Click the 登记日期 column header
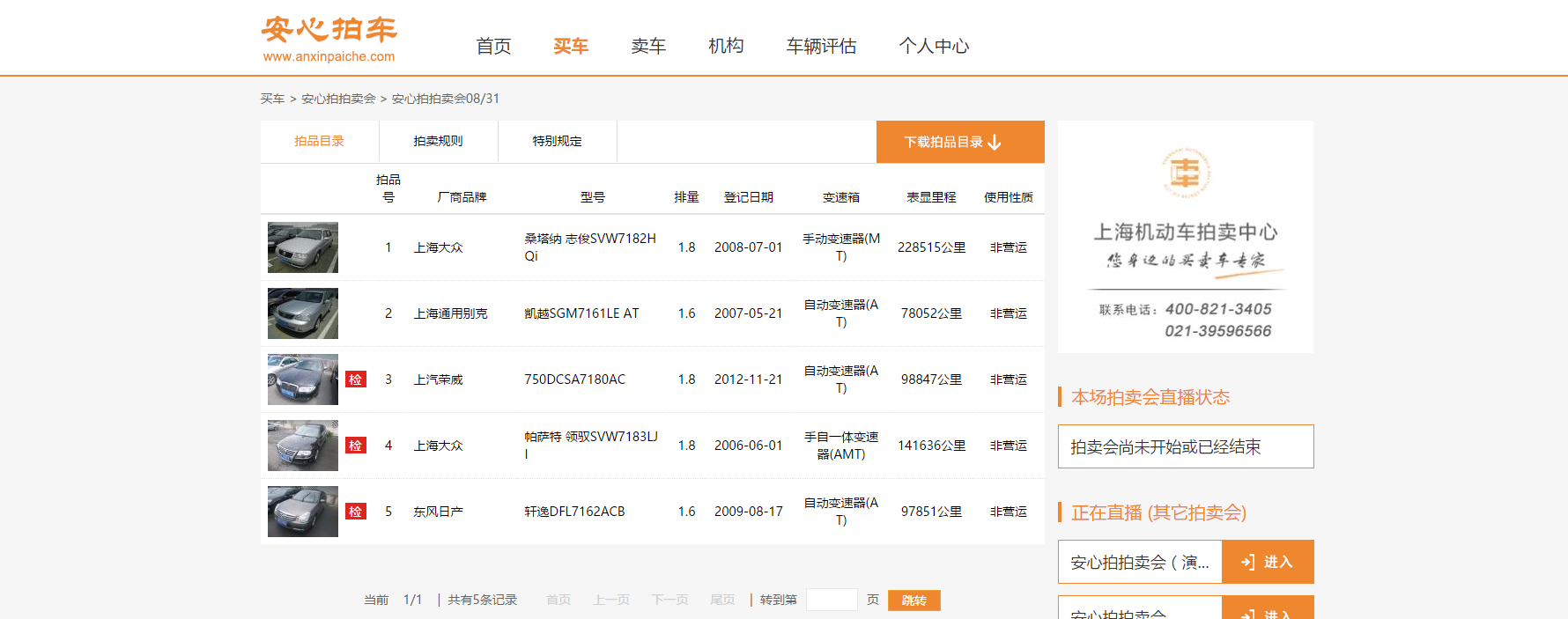 coord(749,197)
